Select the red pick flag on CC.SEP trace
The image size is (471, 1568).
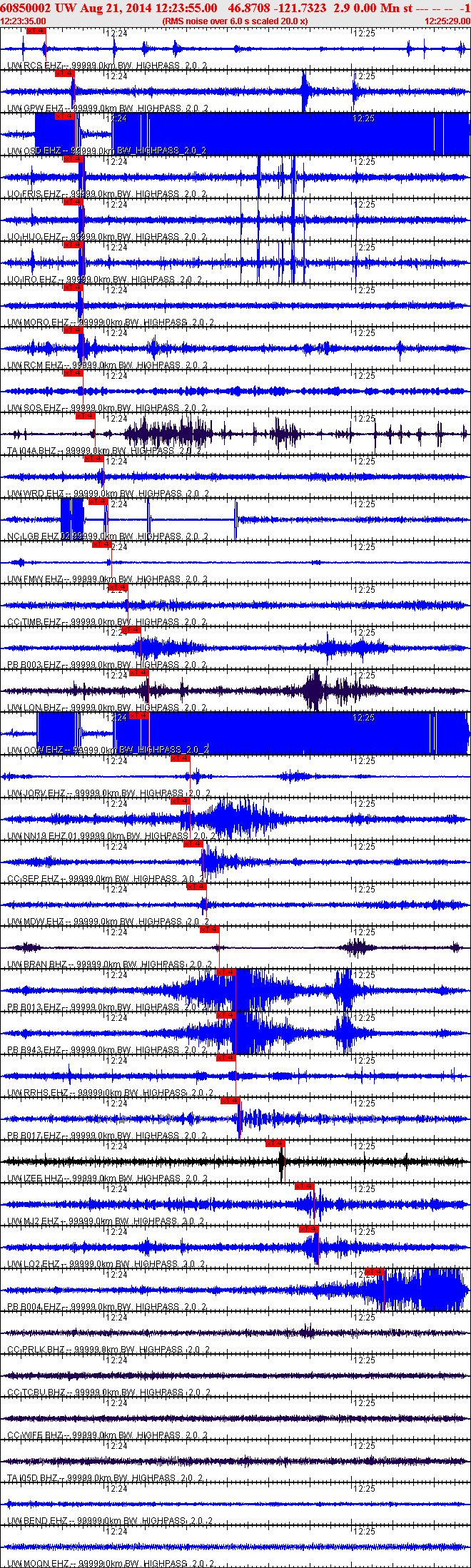pos(193,844)
